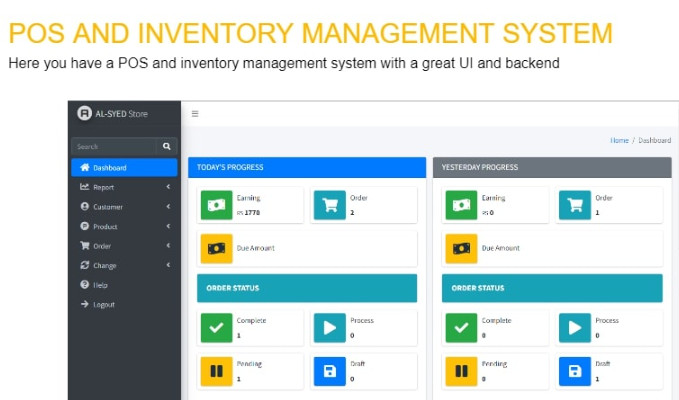This screenshot has height=400, width=679.
Task: Click inside the sidebar Search field
Action: coord(113,146)
